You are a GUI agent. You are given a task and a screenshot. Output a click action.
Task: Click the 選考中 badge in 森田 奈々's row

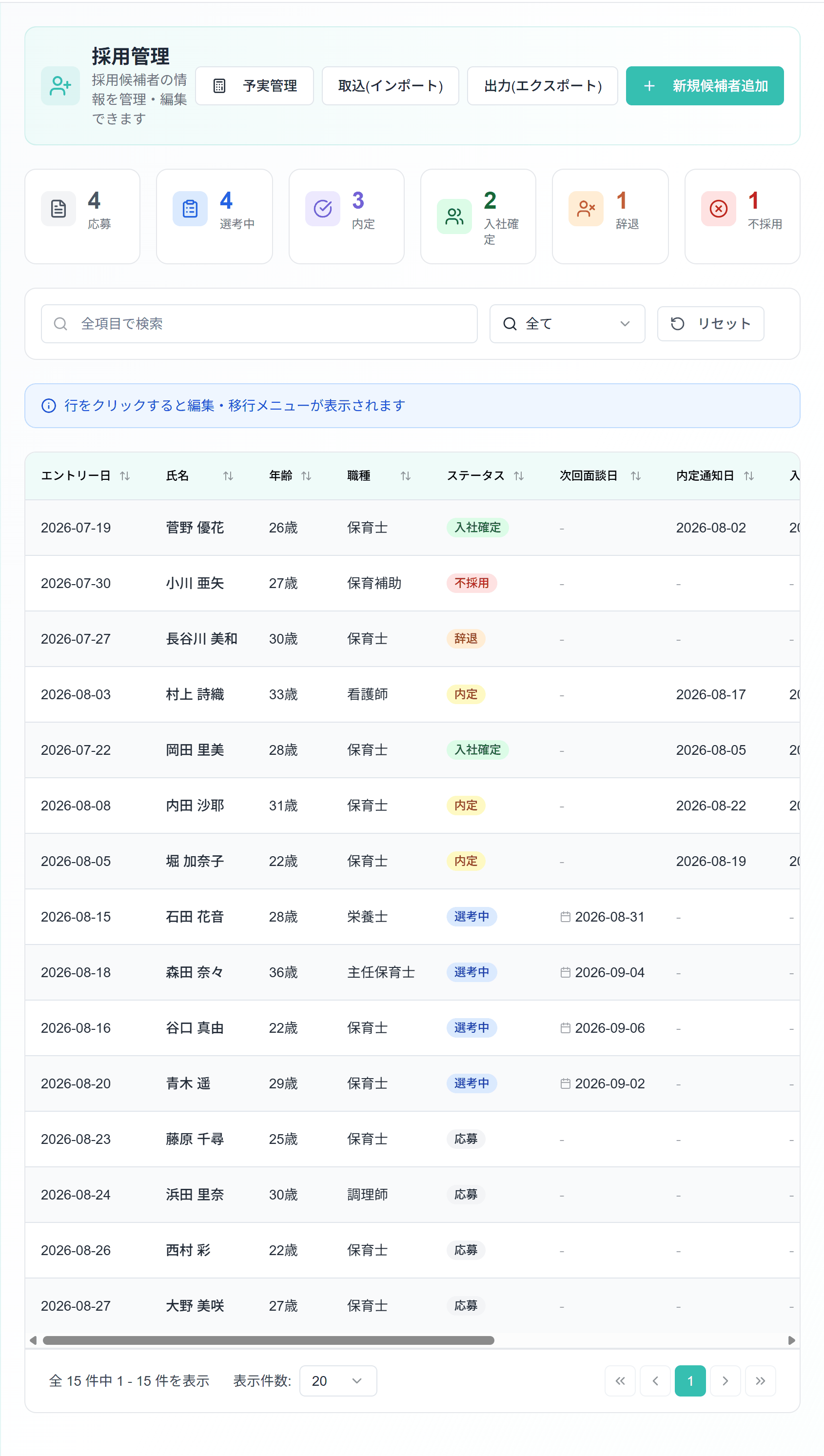pos(472,972)
